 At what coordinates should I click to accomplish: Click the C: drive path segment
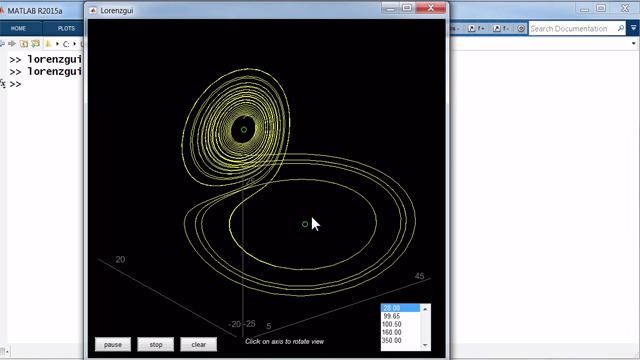click(x=66, y=44)
